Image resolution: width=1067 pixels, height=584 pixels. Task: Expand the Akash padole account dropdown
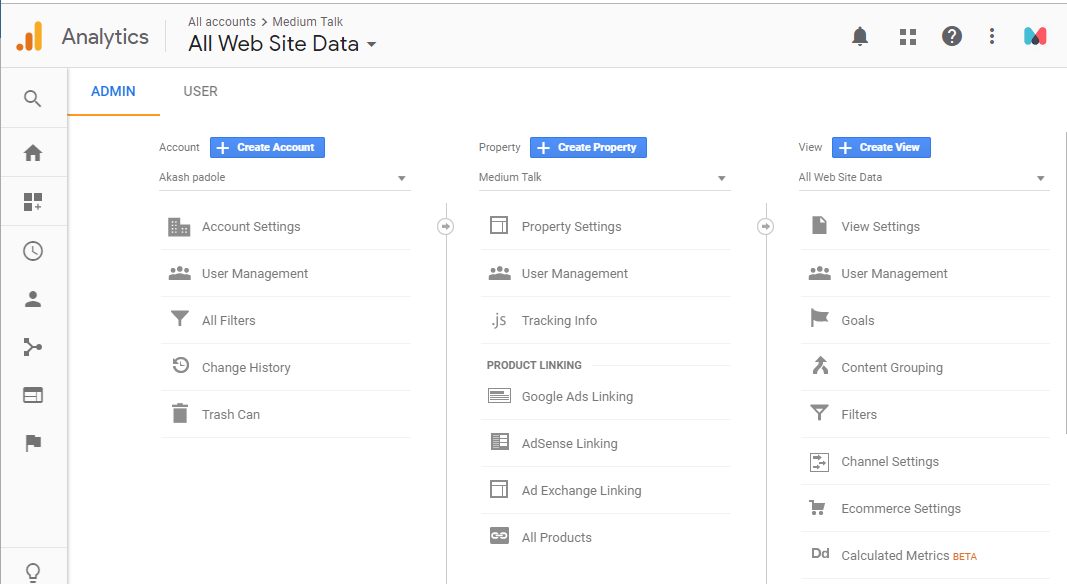coord(284,178)
